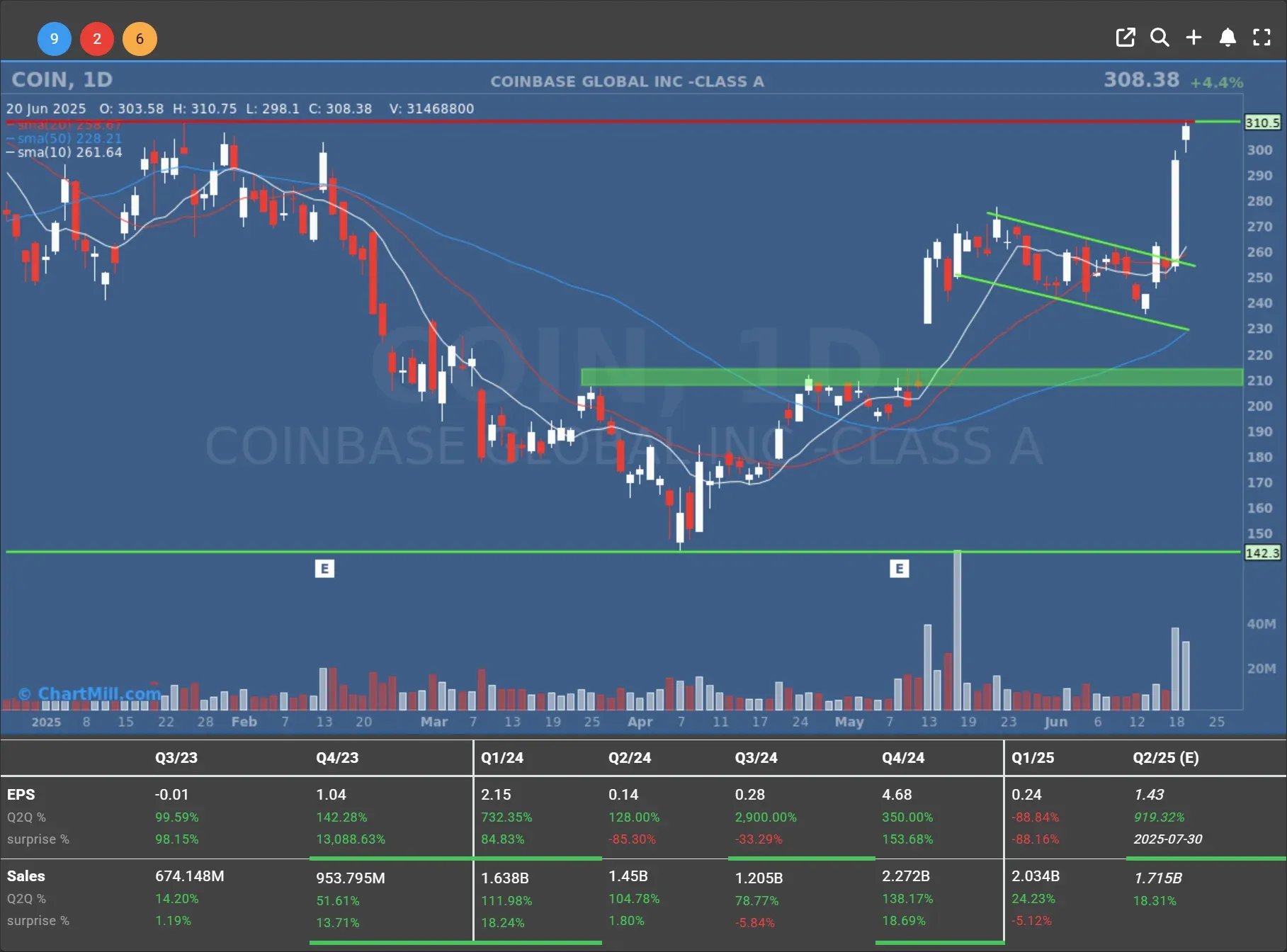Click estimated Sales 1.715B

pyautogui.click(x=1158, y=878)
